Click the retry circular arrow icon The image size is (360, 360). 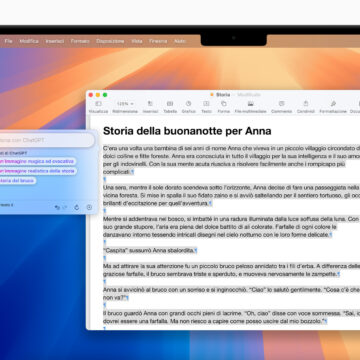pos(77,207)
